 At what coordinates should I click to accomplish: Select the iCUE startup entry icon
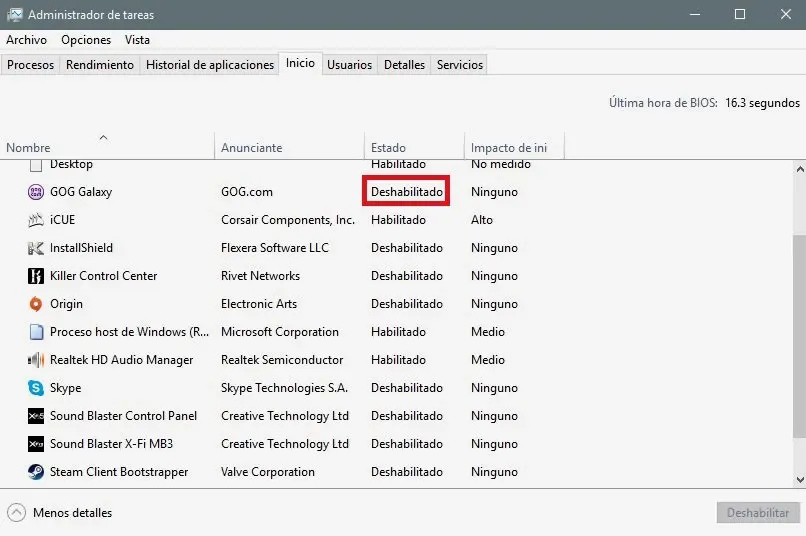click(36, 220)
